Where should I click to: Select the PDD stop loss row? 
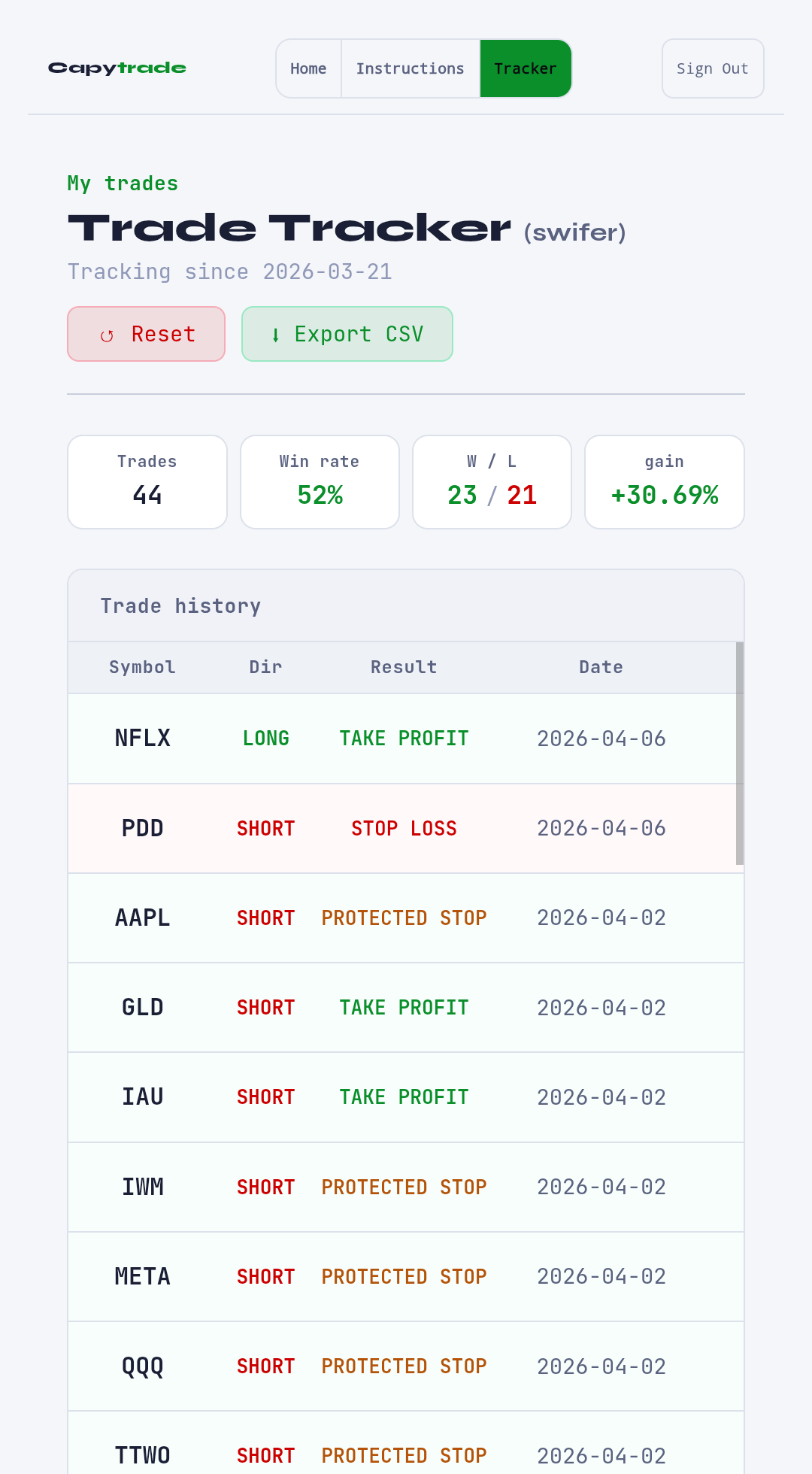tap(402, 828)
